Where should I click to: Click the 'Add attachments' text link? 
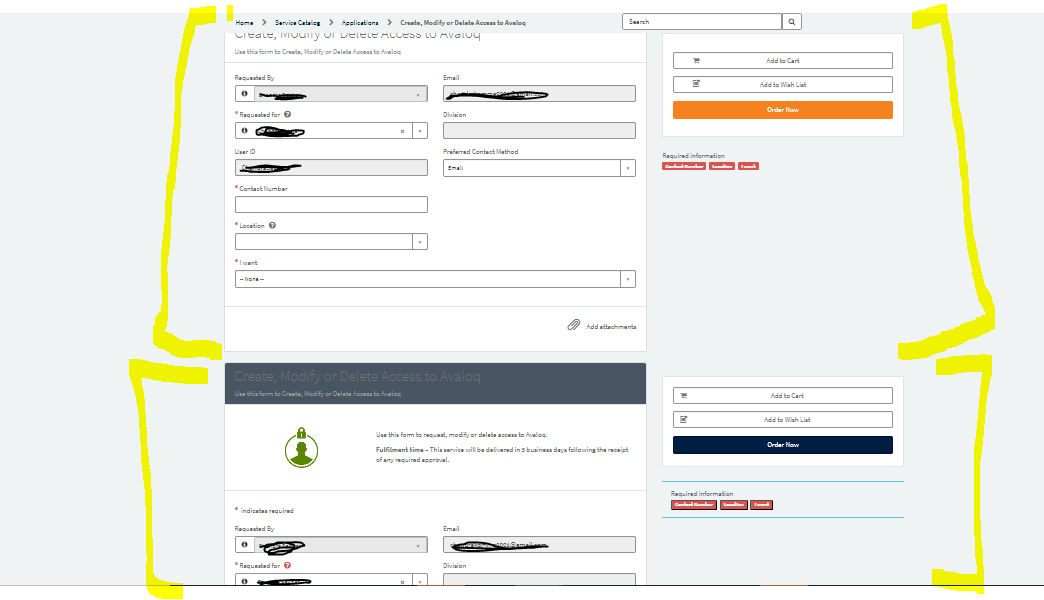click(x=611, y=327)
